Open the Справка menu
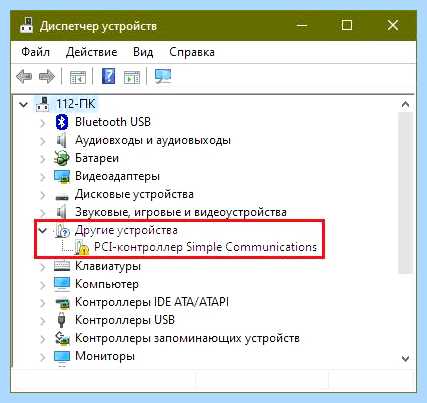 pos(192,52)
